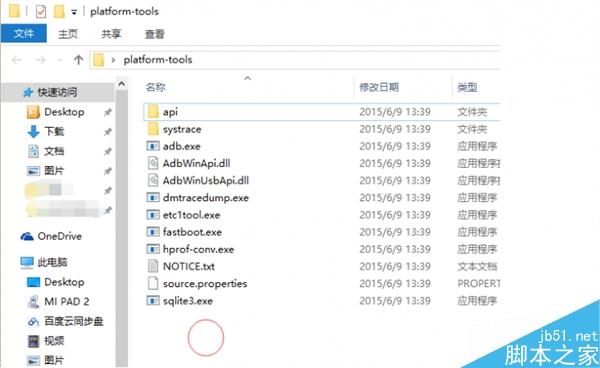Expand the address bar path chevron
600x368 pixels.
(x=113, y=60)
